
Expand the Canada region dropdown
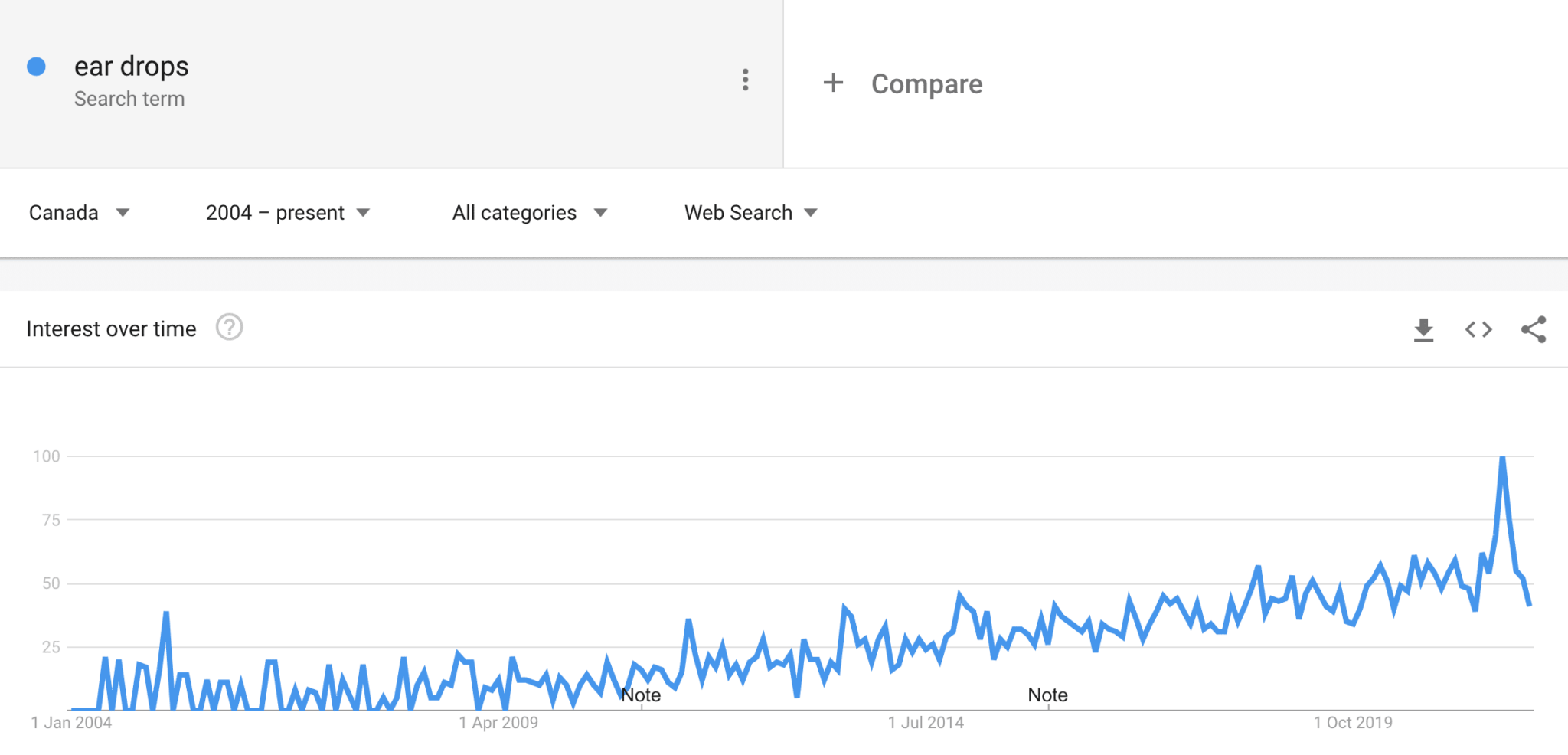pyautogui.click(x=79, y=213)
